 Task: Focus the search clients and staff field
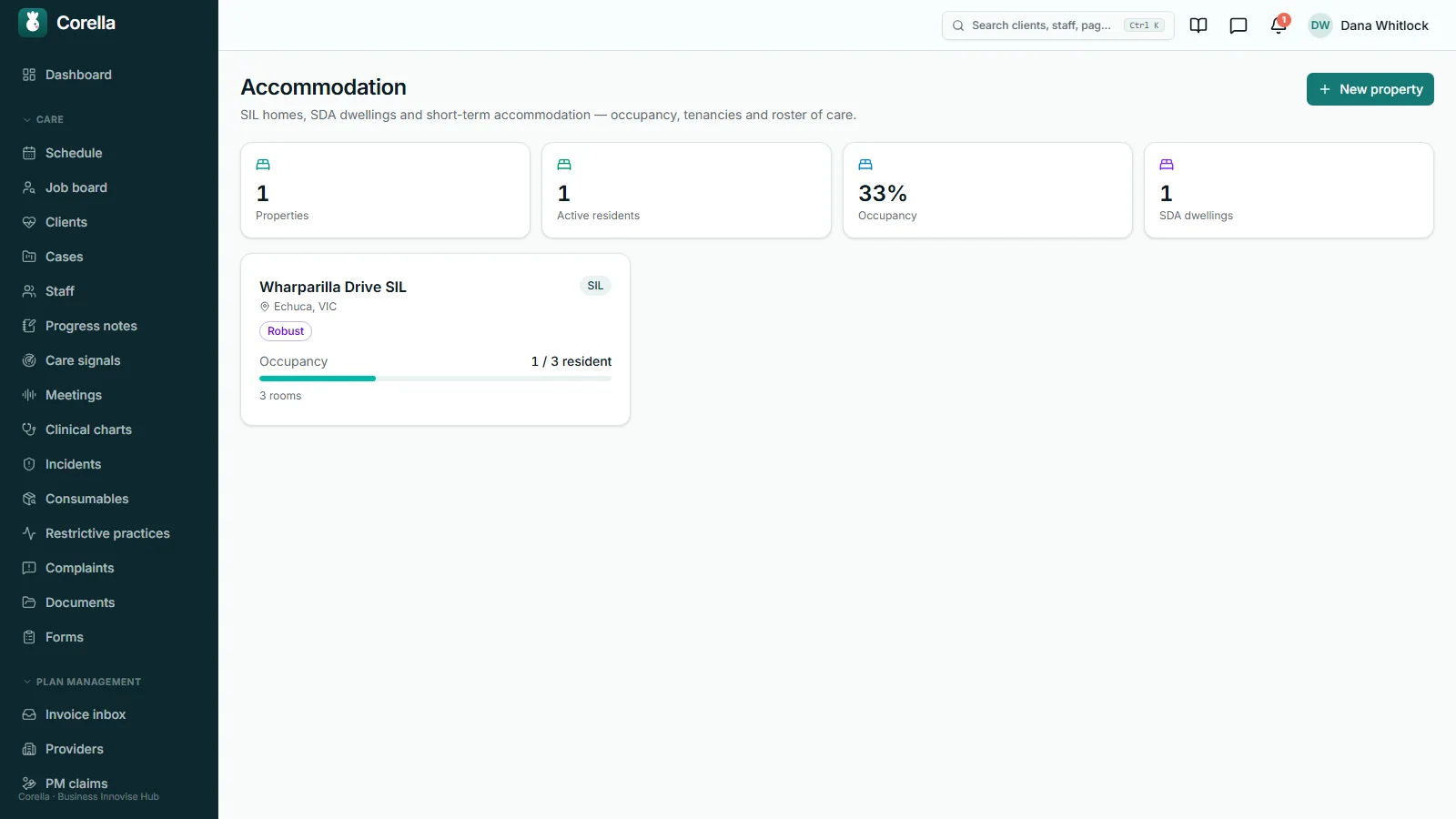click(1057, 25)
